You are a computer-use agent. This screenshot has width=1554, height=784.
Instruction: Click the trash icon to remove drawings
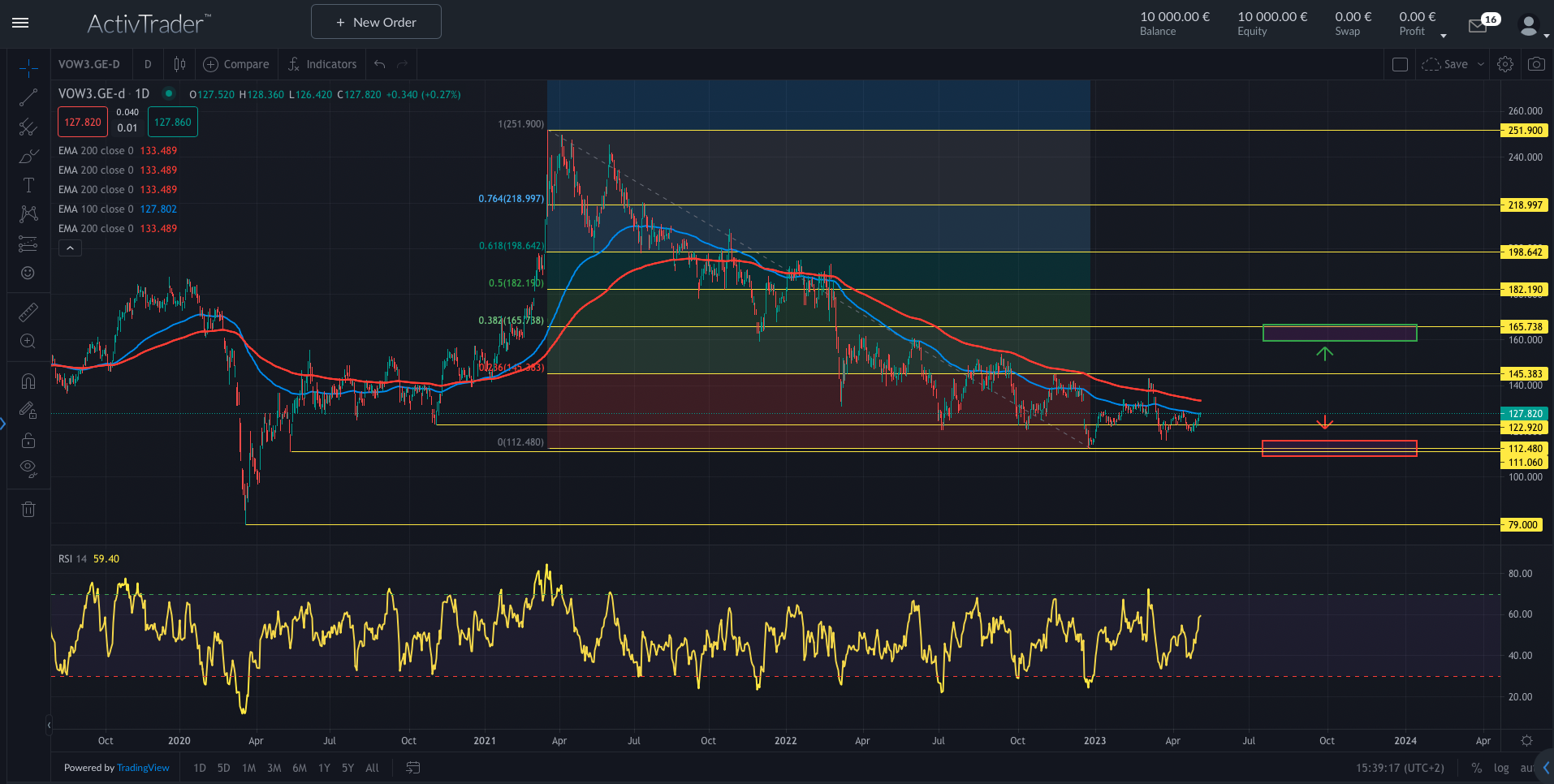(x=28, y=510)
